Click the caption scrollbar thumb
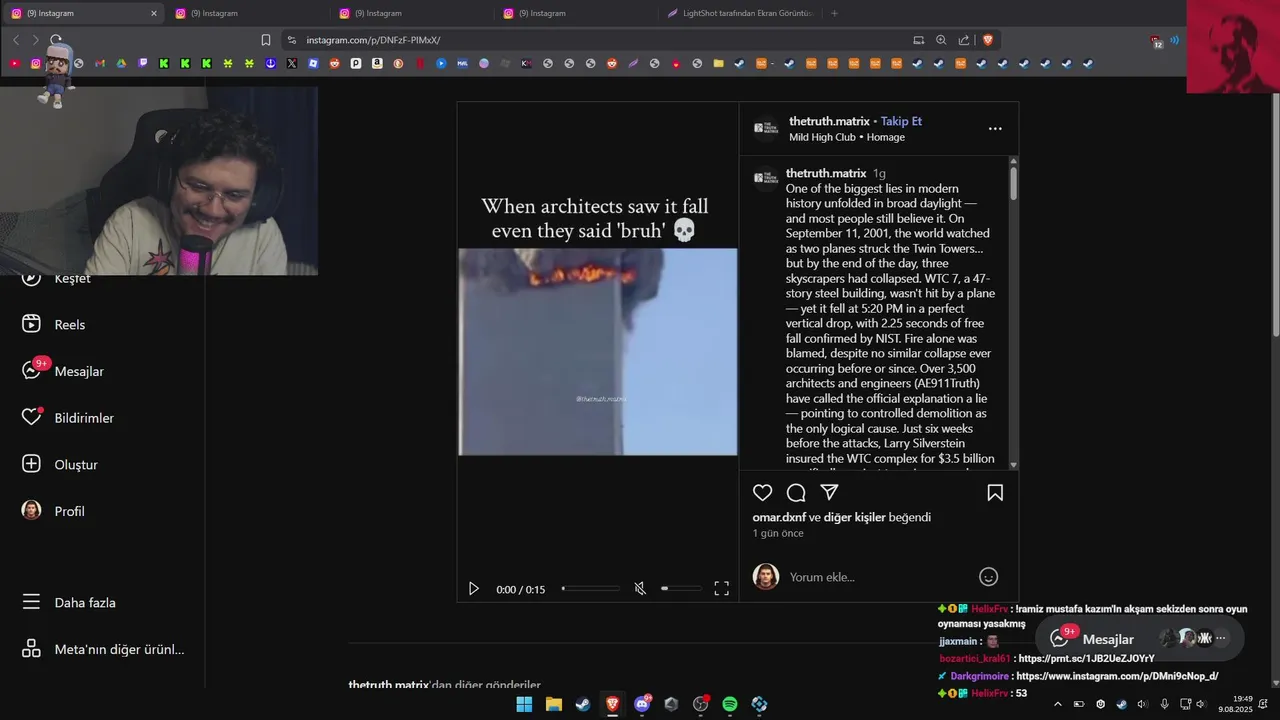This screenshot has width=1280, height=720. (1013, 182)
